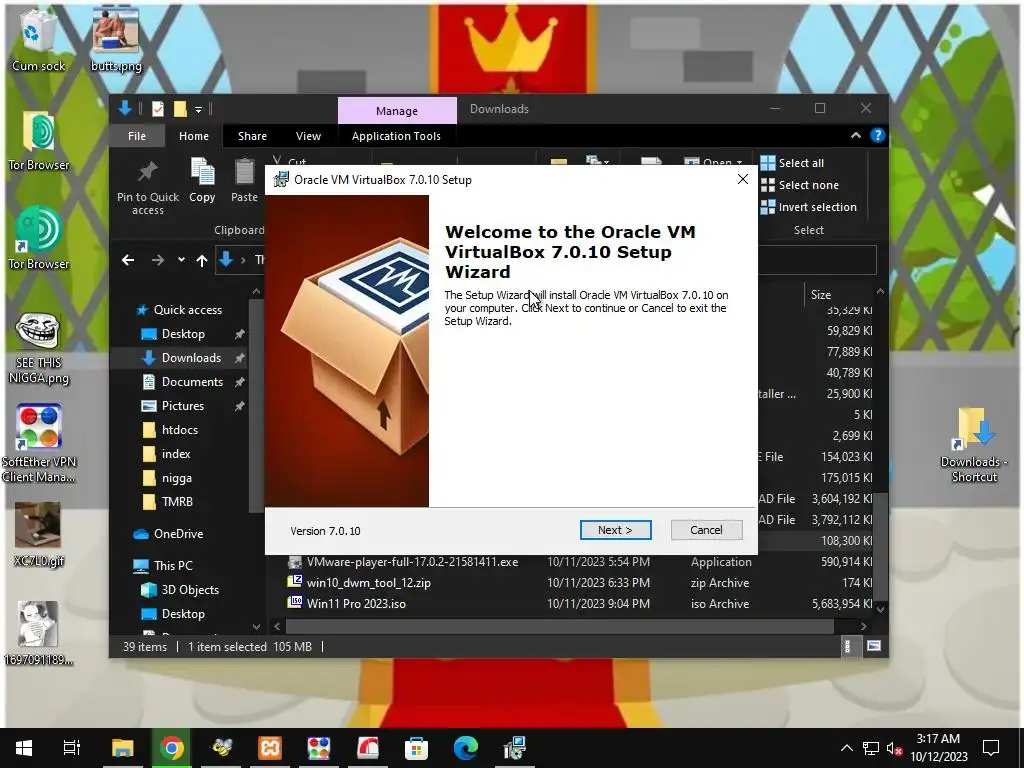The image size is (1024, 768).
Task: Click the muted volume tray icon
Action: pos(894,748)
